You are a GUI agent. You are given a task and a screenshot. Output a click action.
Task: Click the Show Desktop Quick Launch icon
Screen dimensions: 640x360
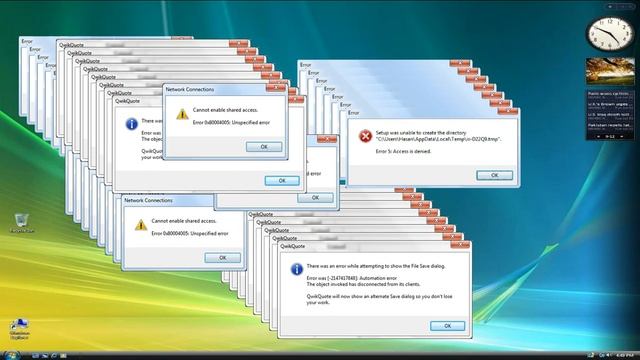[36, 356]
